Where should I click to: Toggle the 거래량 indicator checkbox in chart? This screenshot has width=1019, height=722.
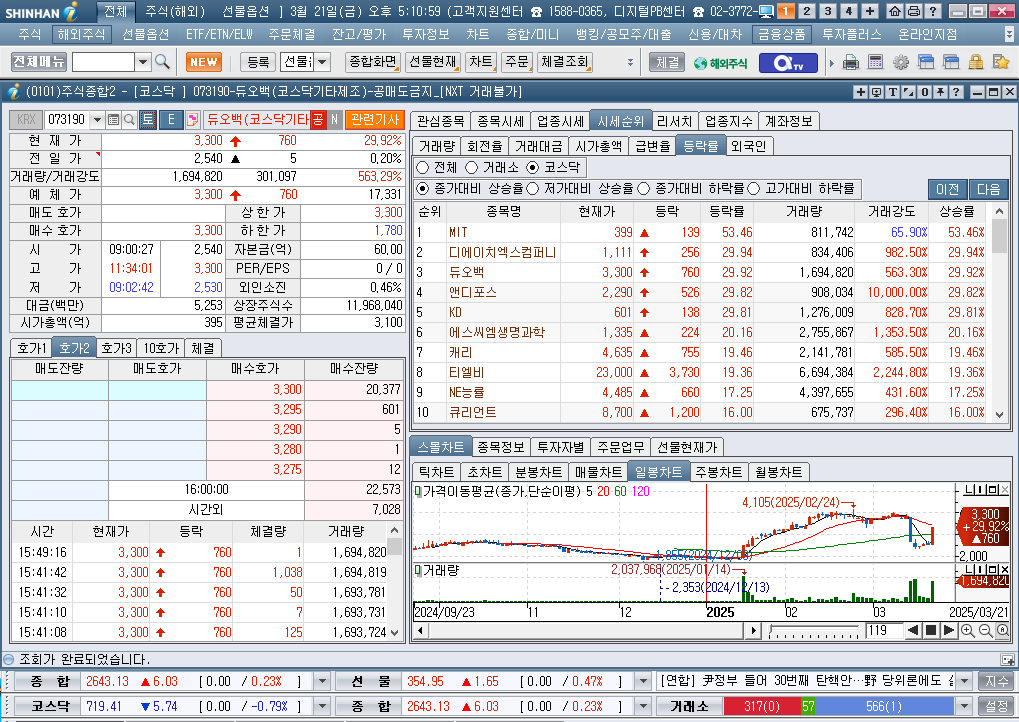pos(418,571)
